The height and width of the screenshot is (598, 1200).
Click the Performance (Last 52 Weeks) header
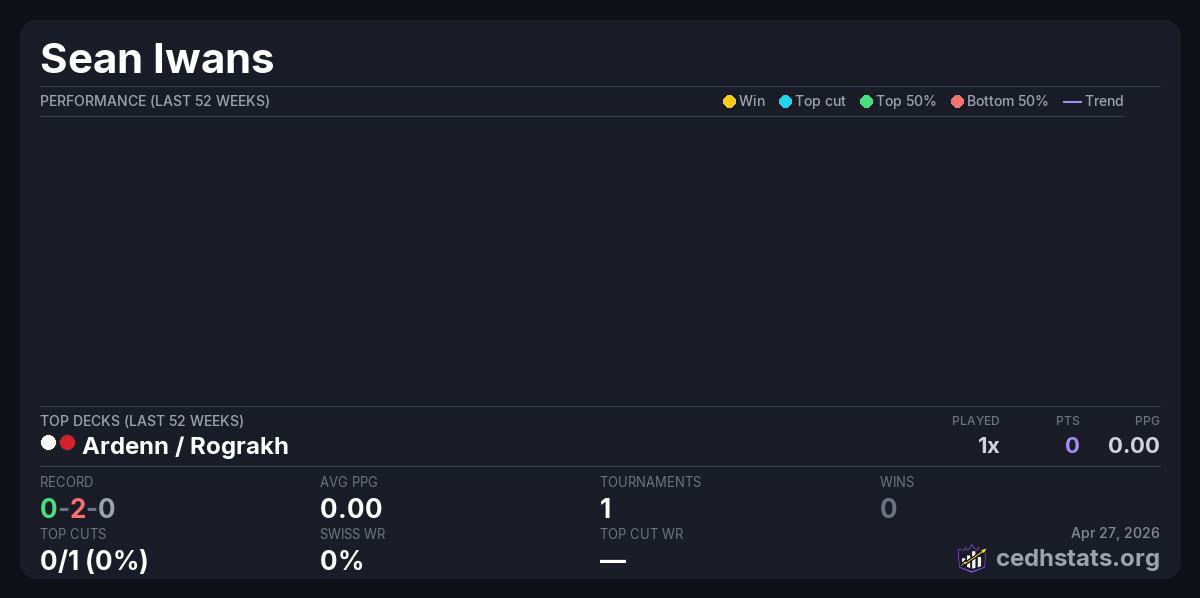pos(154,101)
